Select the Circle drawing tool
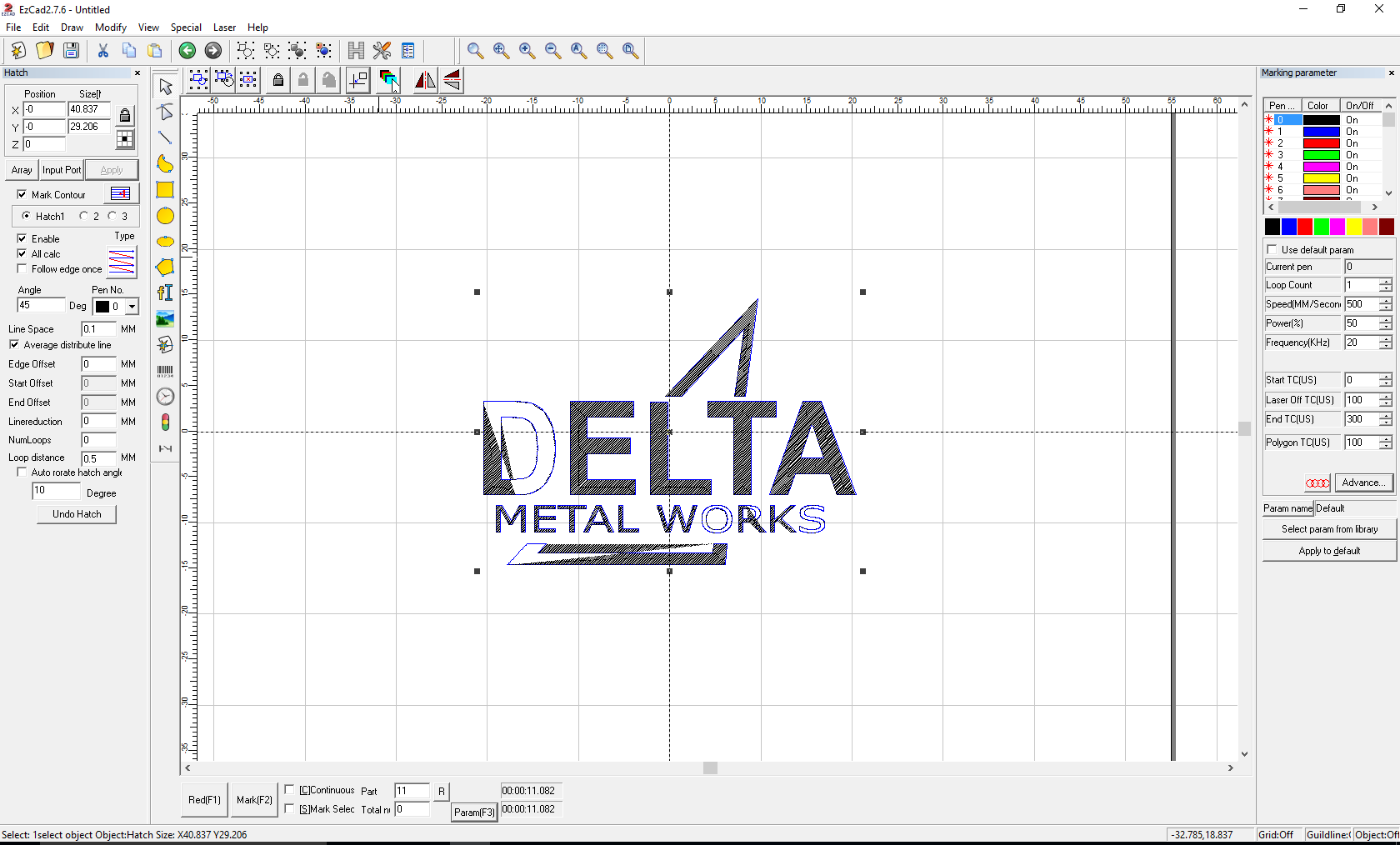 pyautogui.click(x=166, y=215)
